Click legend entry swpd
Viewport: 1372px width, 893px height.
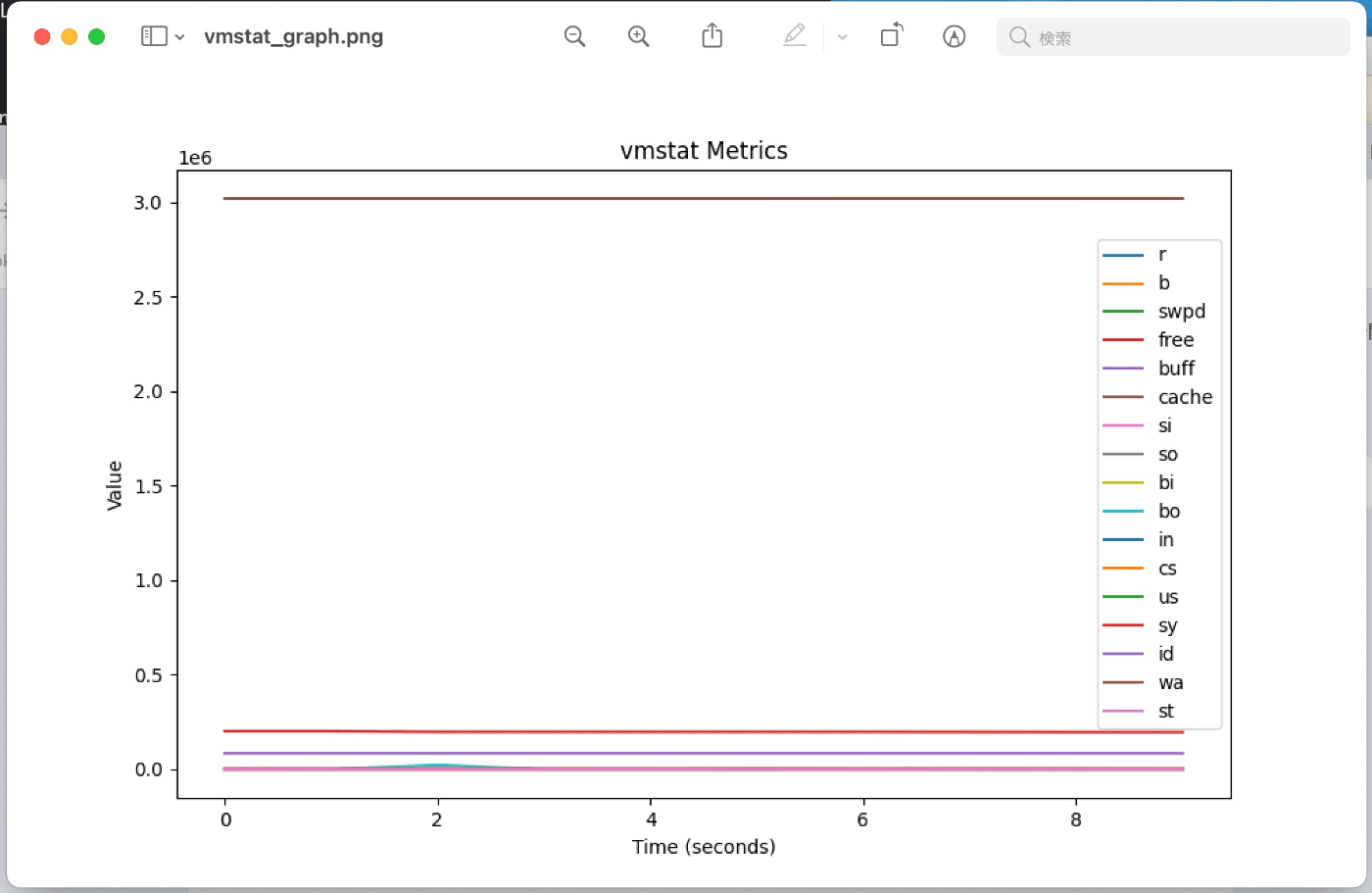pyautogui.click(x=1181, y=311)
